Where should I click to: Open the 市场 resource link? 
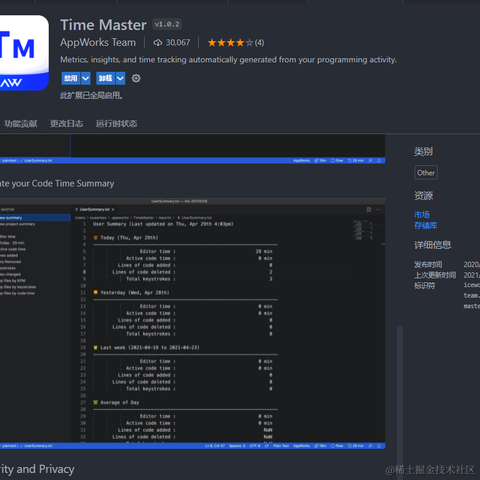[422, 215]
